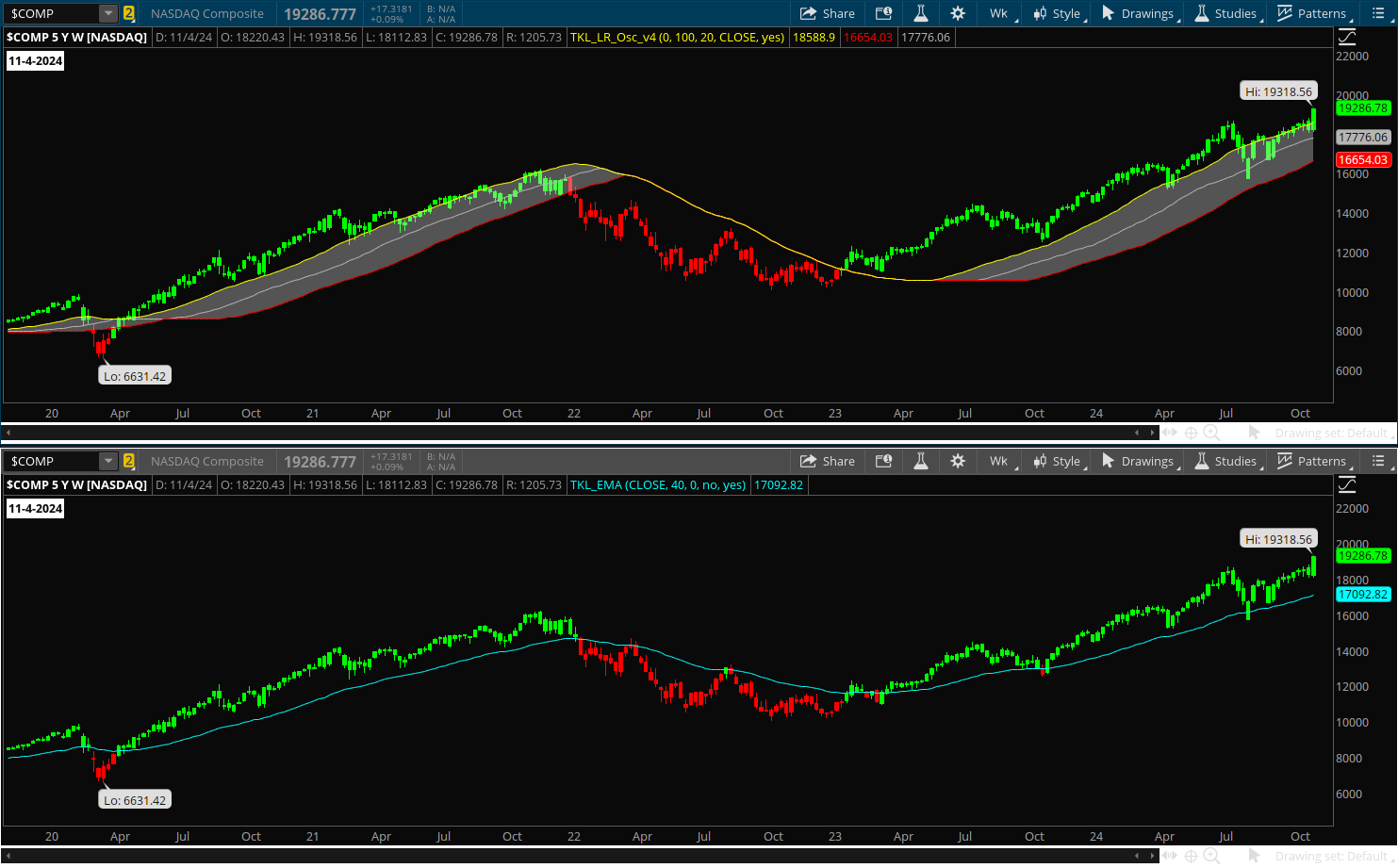
Task: Open the Wk timeframe selector in top chart
Action: tap(999, 13)
